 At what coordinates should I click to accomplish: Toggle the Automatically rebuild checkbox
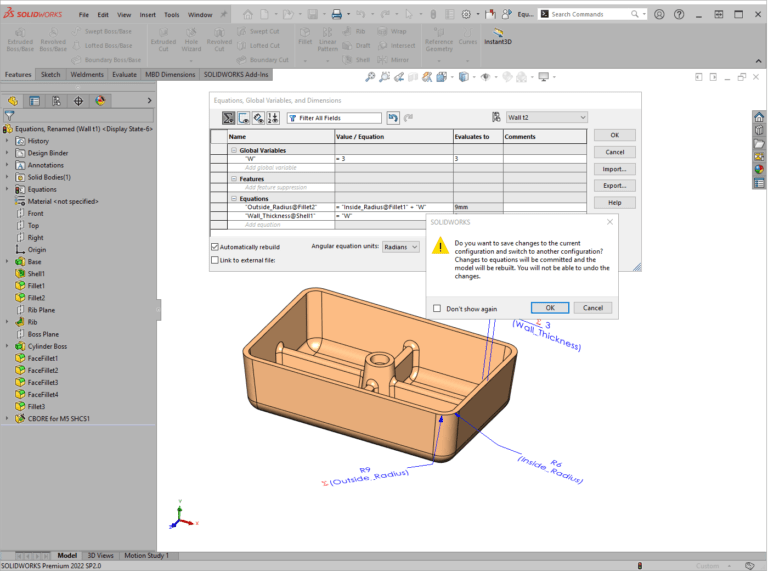(x=215, y=246)
